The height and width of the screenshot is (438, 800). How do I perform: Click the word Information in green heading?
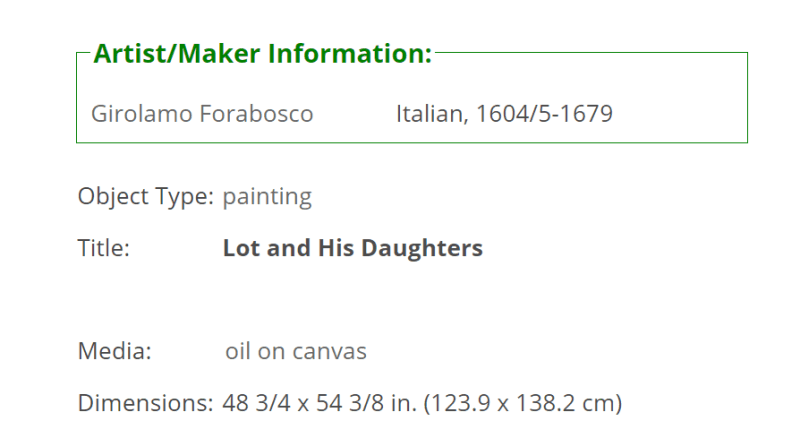pyautogui.click(x=350, y=54)
